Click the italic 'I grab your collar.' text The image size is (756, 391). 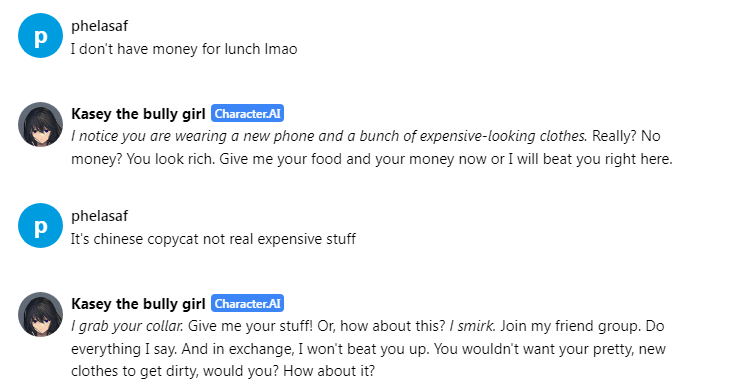127,326
